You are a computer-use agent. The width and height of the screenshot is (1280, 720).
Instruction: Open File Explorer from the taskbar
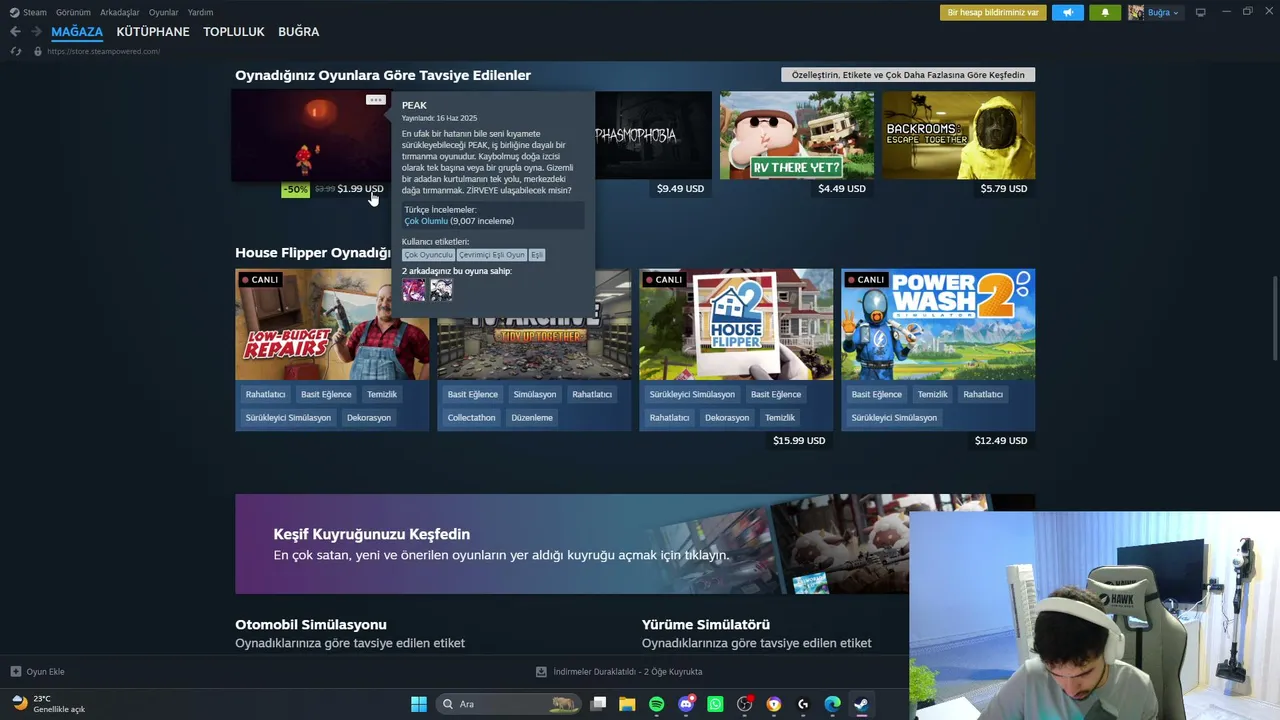[x=627, y=704]
